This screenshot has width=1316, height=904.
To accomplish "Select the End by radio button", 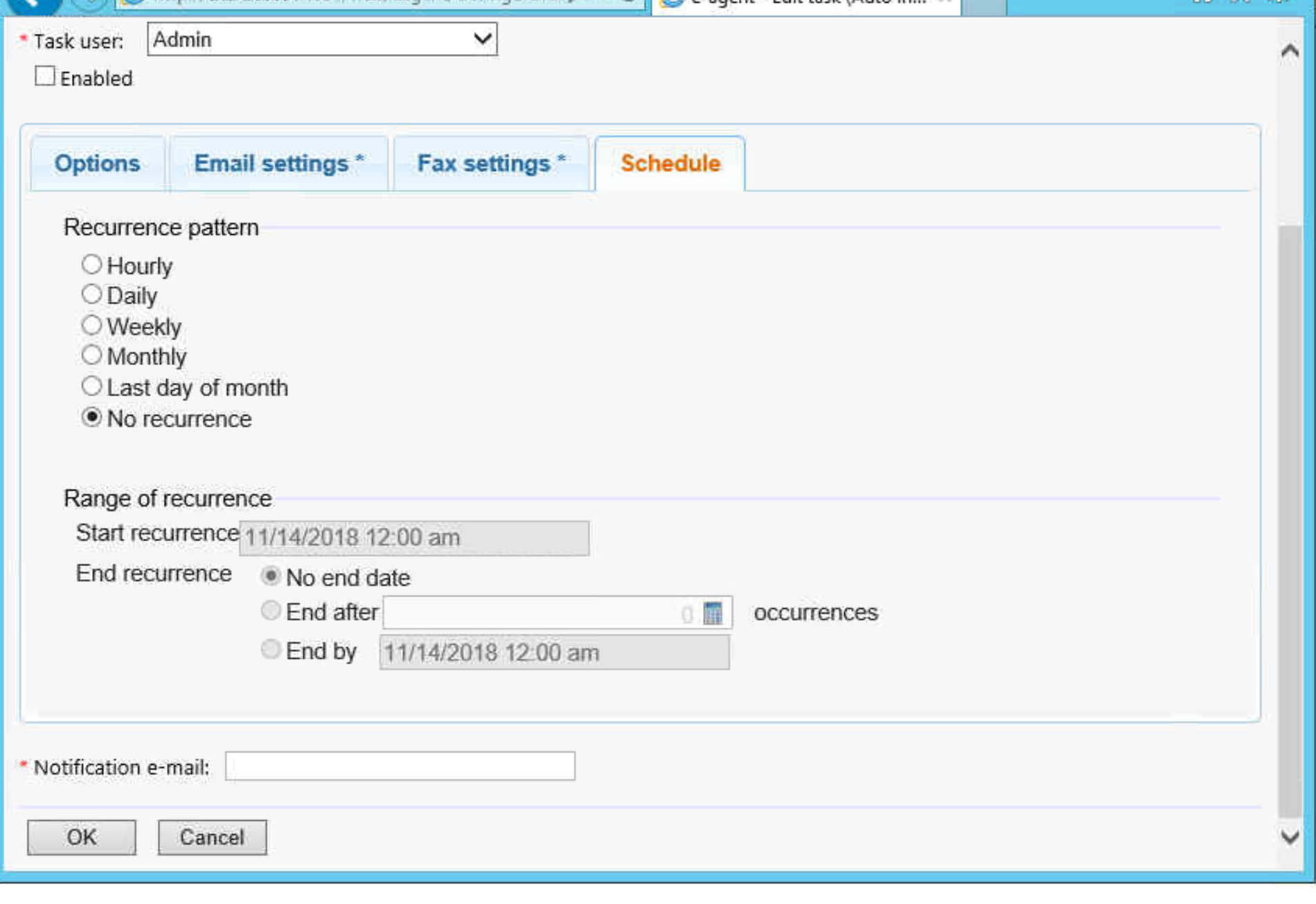I will coord(271,650).
